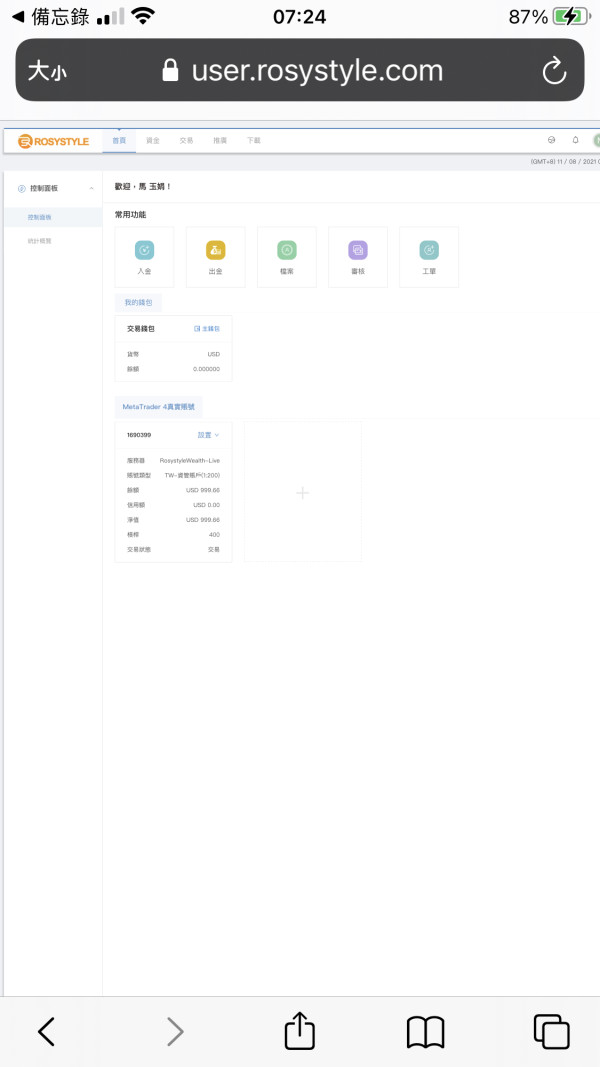Switch to the 交易 tab
Viewport: 600px width, 1067px height.
[186, 141]
